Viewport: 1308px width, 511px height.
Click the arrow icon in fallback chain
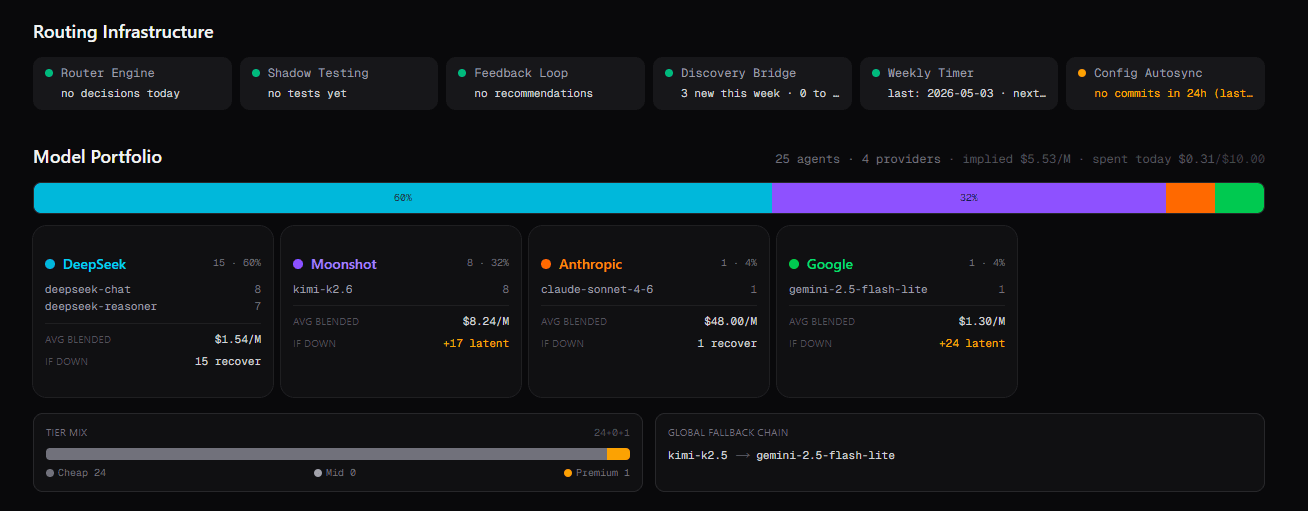click(741, 455)
